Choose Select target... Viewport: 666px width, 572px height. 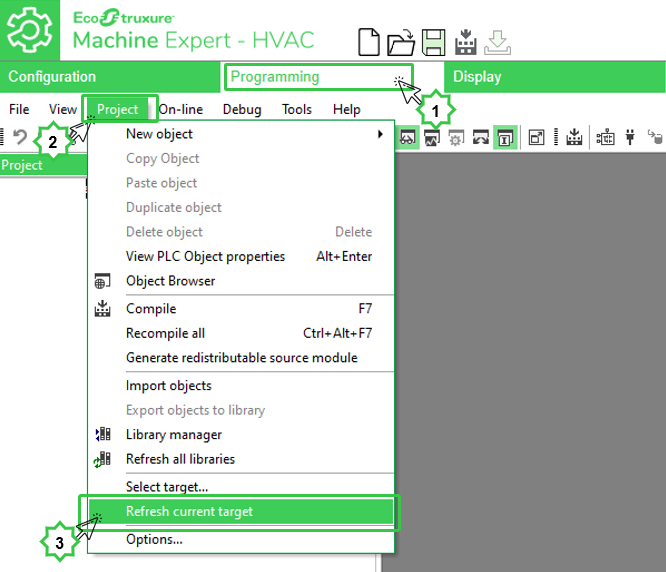click(241, 487)
